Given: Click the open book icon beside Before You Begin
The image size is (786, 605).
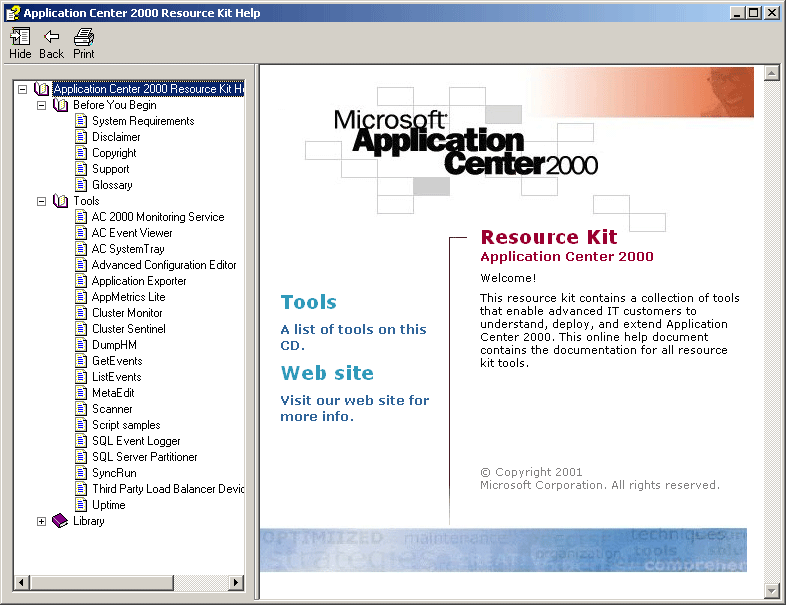Looking at the screenshot, I should tap(60, 105).
